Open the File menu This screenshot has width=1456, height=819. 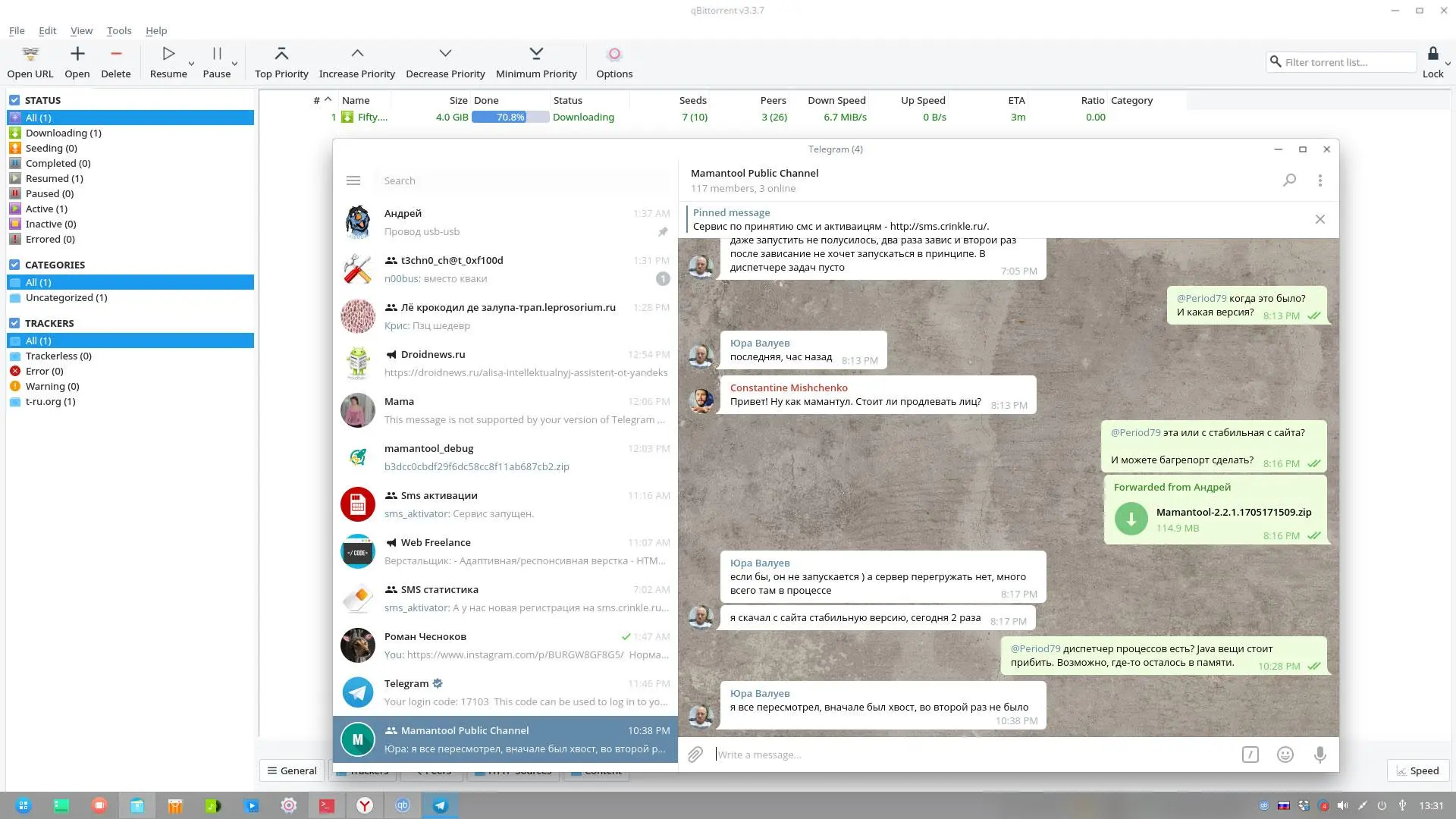pyautogui.click(x=17, y=30)
